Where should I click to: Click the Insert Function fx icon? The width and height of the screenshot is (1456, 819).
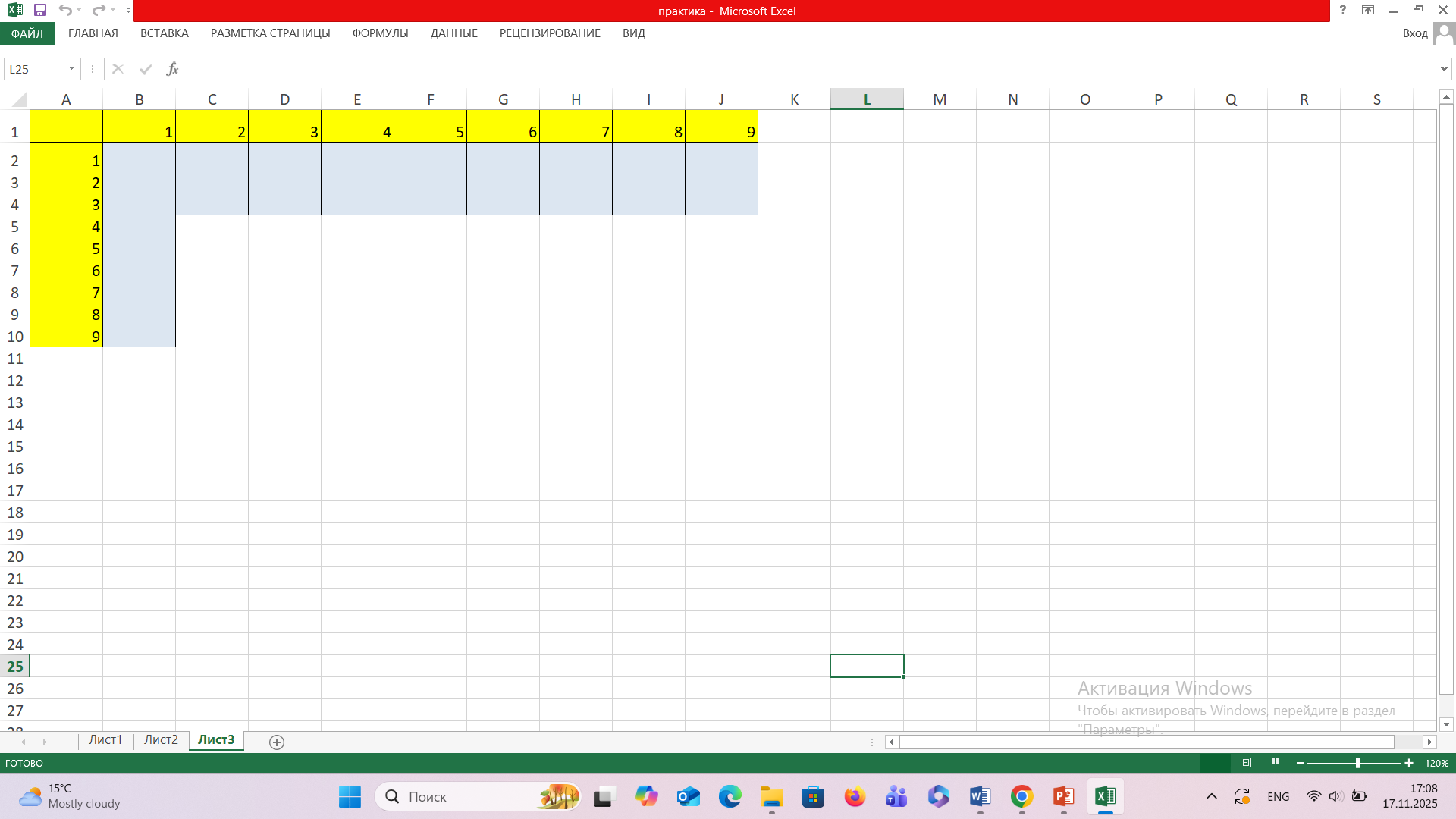tap(172, 69)
